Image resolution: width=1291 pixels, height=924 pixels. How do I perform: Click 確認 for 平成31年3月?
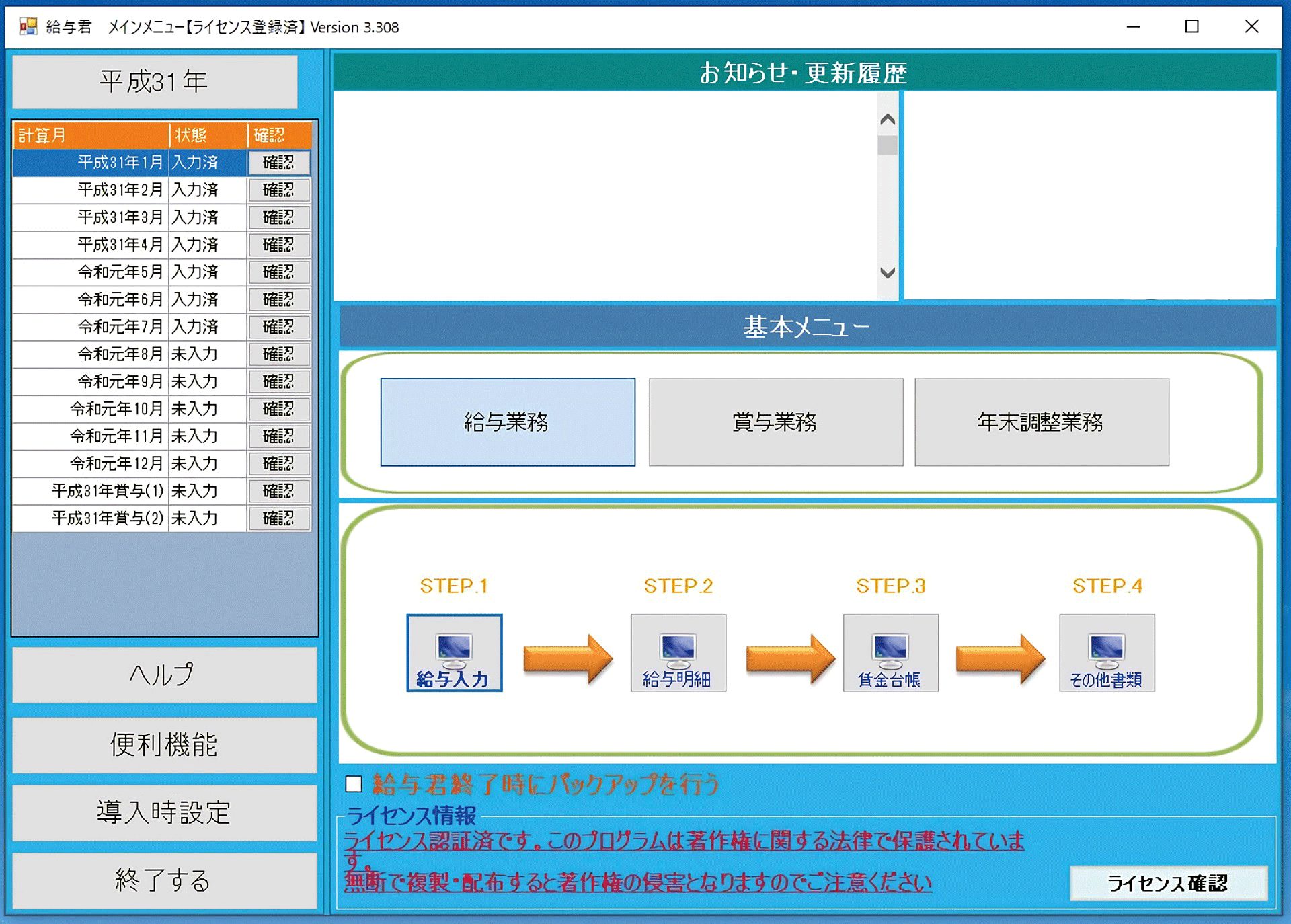pyautogui.click(x=278, y=217)
